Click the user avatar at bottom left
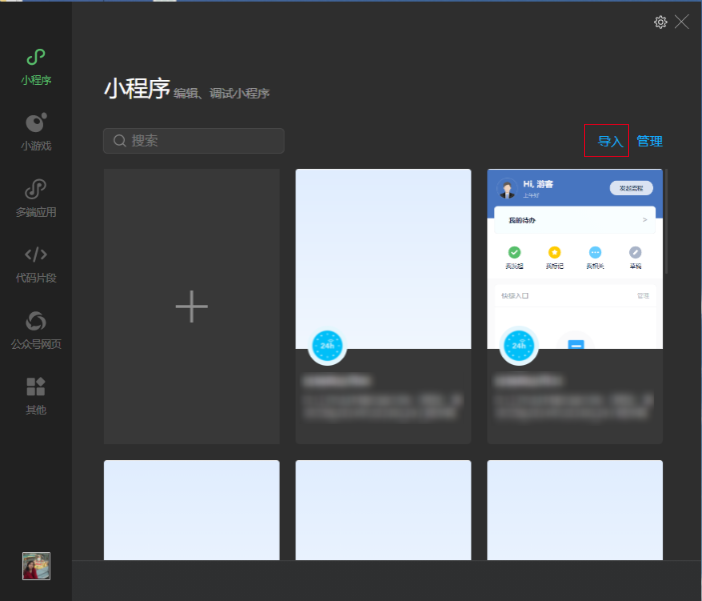 pos(36,566)
